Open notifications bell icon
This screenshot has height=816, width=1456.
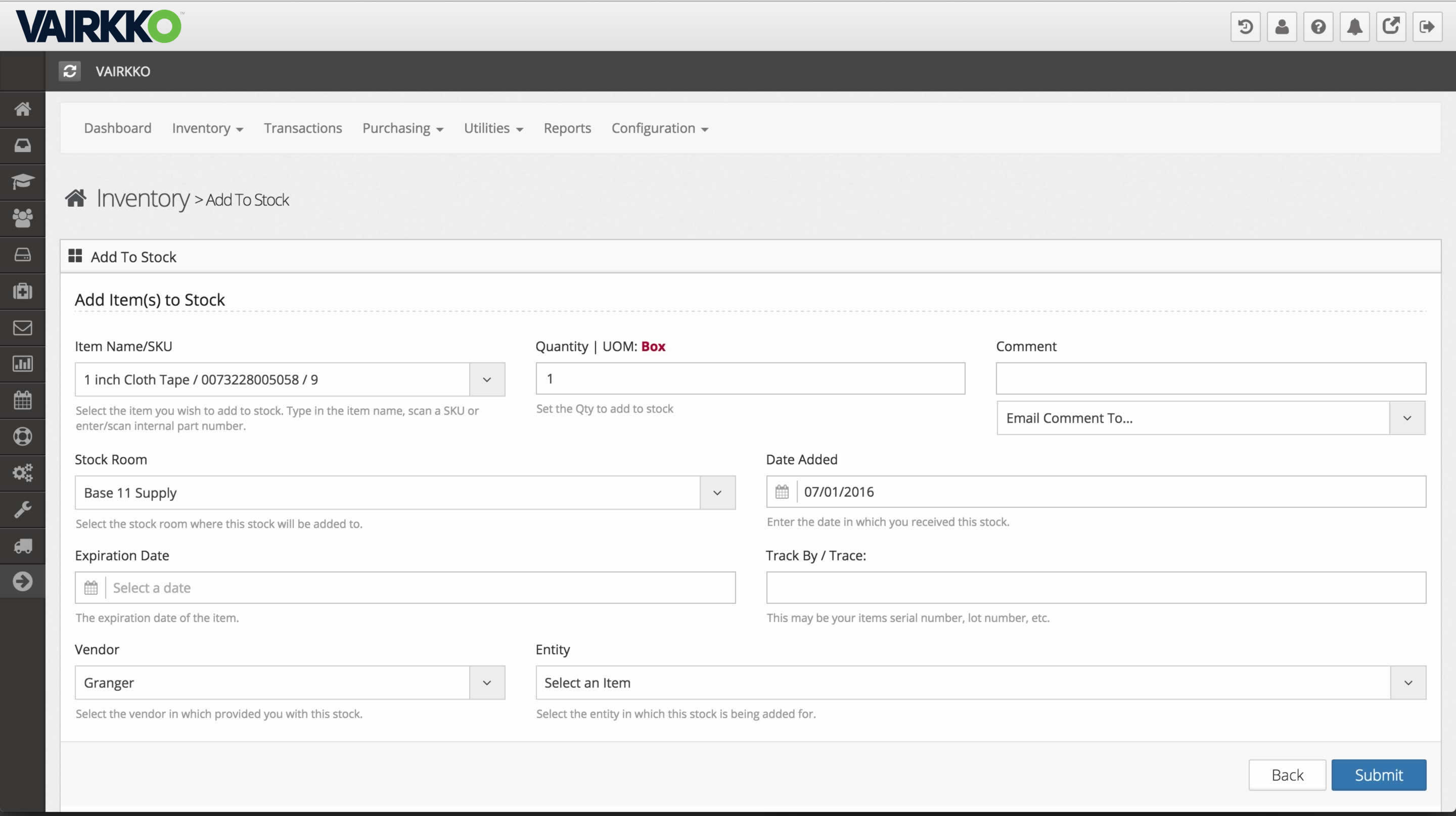1354,27
